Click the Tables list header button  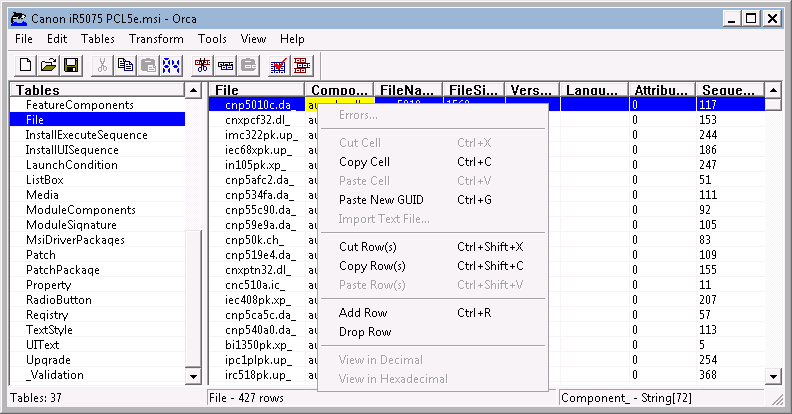click(97, 90)
